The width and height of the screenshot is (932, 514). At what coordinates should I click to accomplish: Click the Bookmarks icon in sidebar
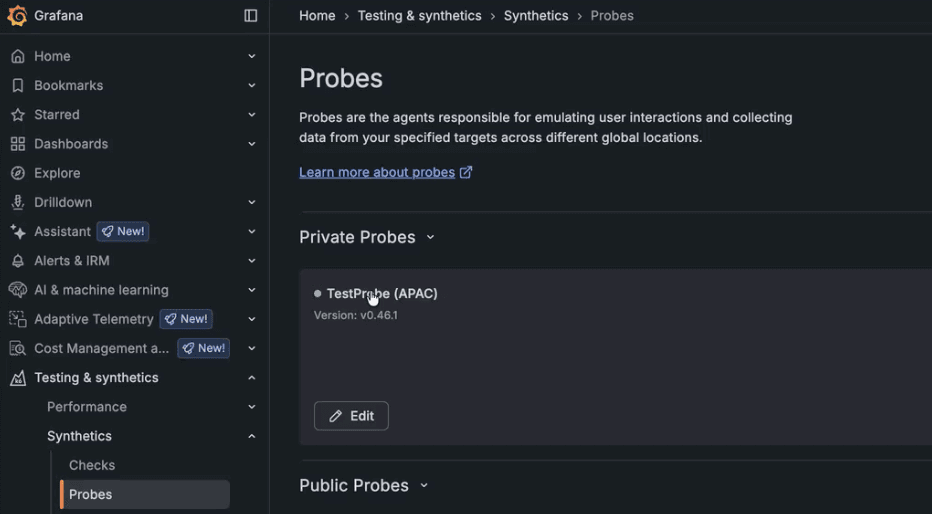point(18,86)
